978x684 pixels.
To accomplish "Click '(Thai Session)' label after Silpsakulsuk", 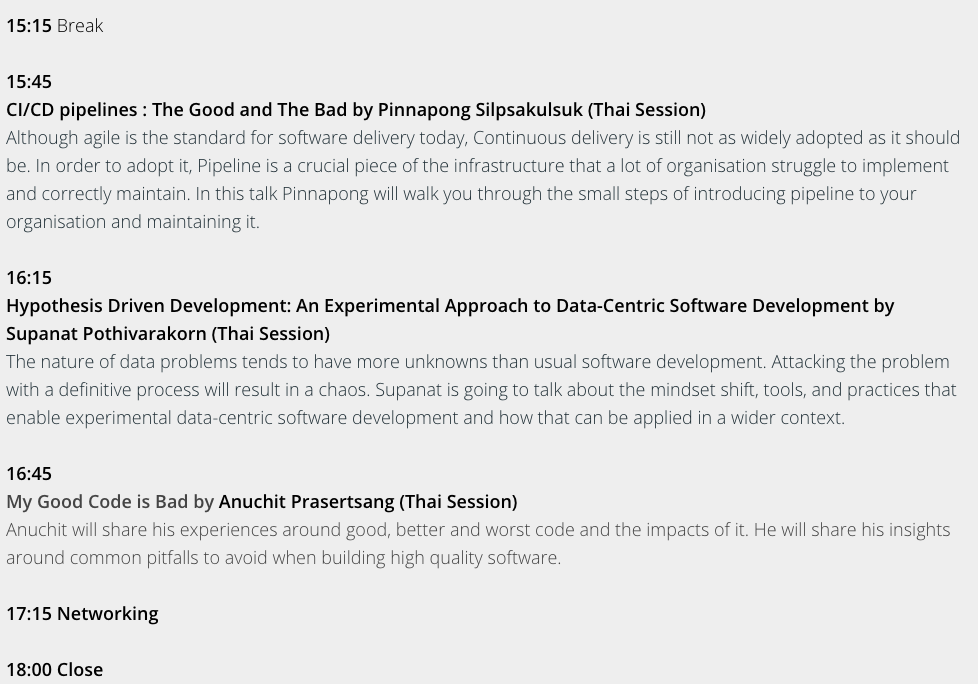I will (647, 110).
